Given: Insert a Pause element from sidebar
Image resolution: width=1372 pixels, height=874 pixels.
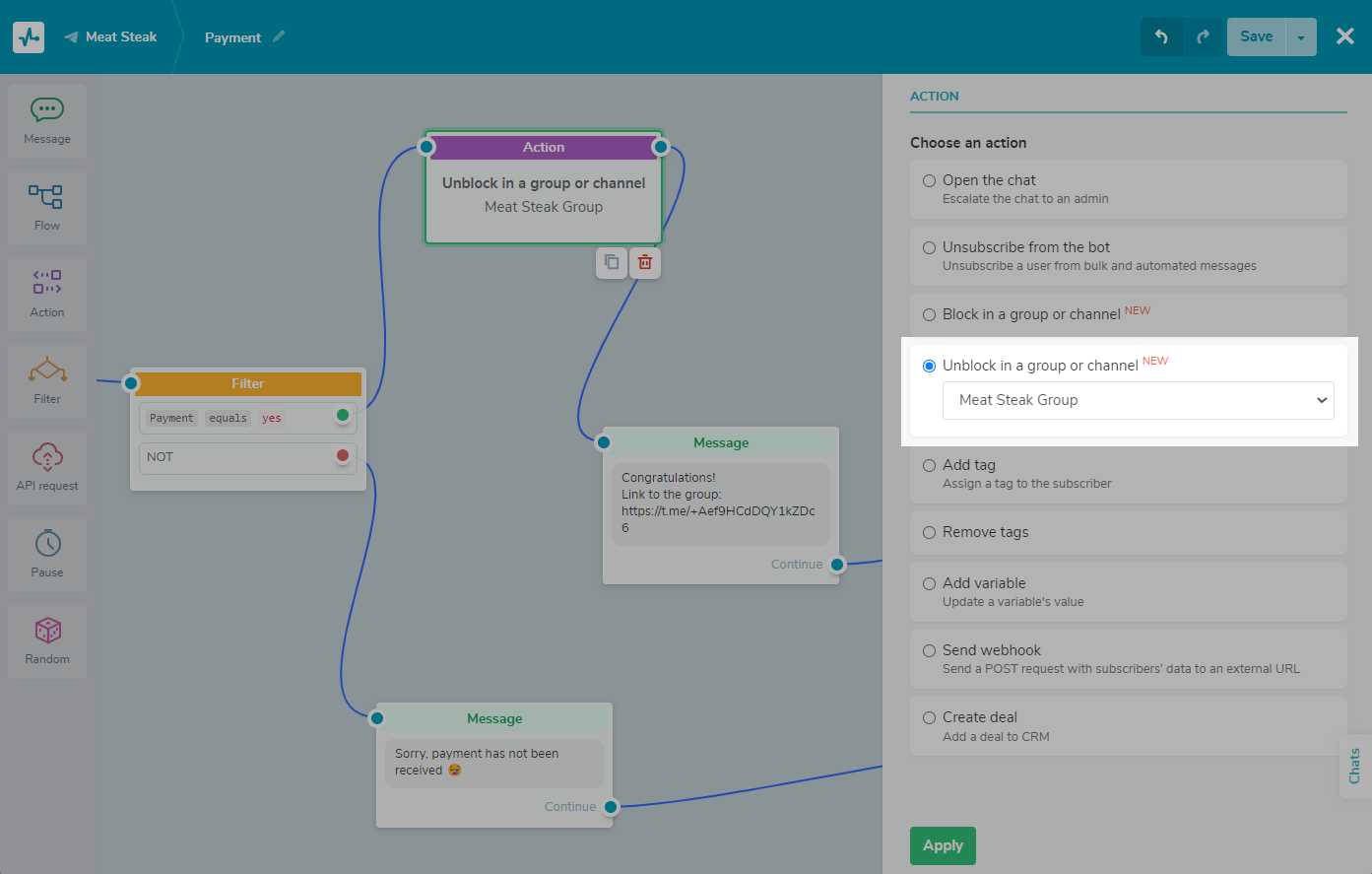Looking at the screenshot, I should tap(47, 554).
